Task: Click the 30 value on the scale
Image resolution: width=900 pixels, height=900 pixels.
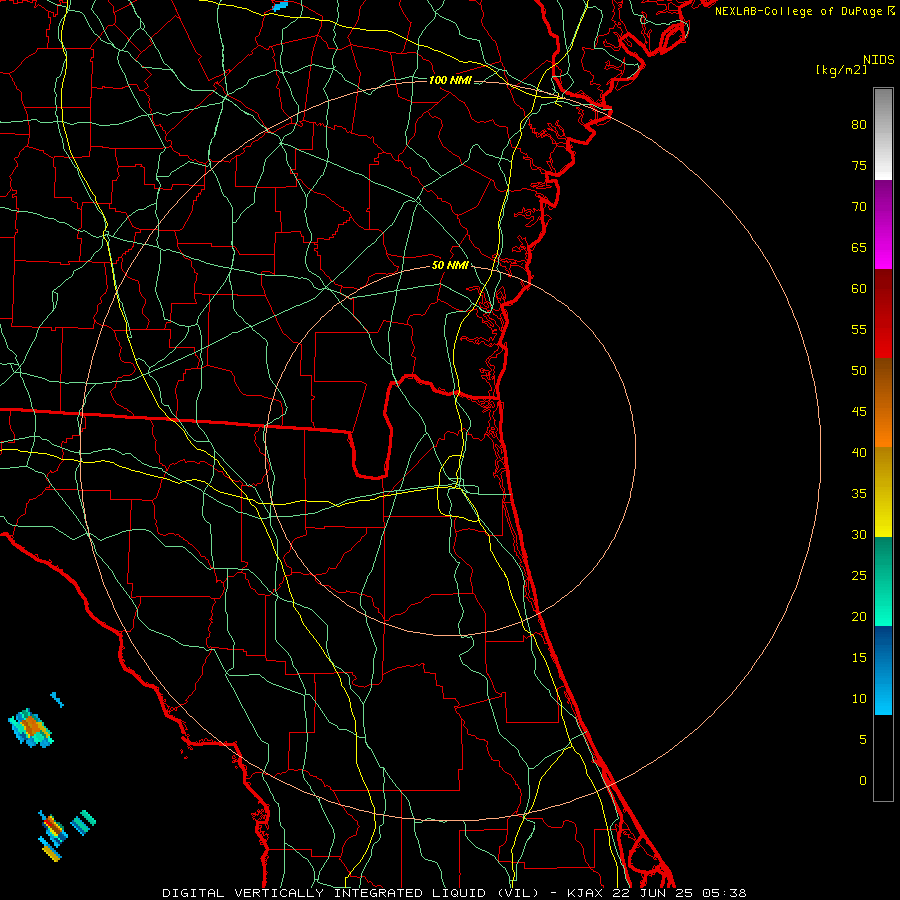Action: 859,534
